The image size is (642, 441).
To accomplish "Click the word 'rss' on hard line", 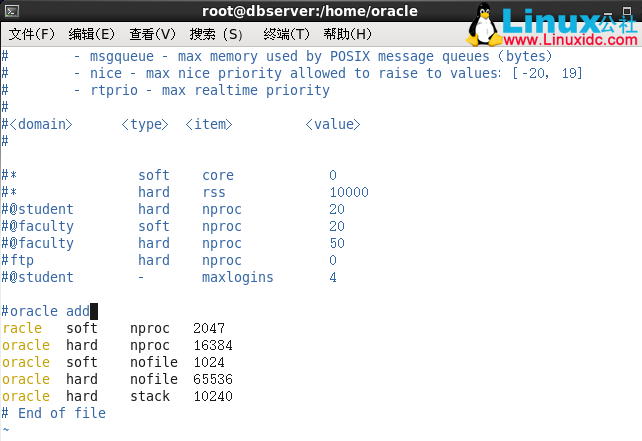I will pyautogui.click(x=214, y=192).
